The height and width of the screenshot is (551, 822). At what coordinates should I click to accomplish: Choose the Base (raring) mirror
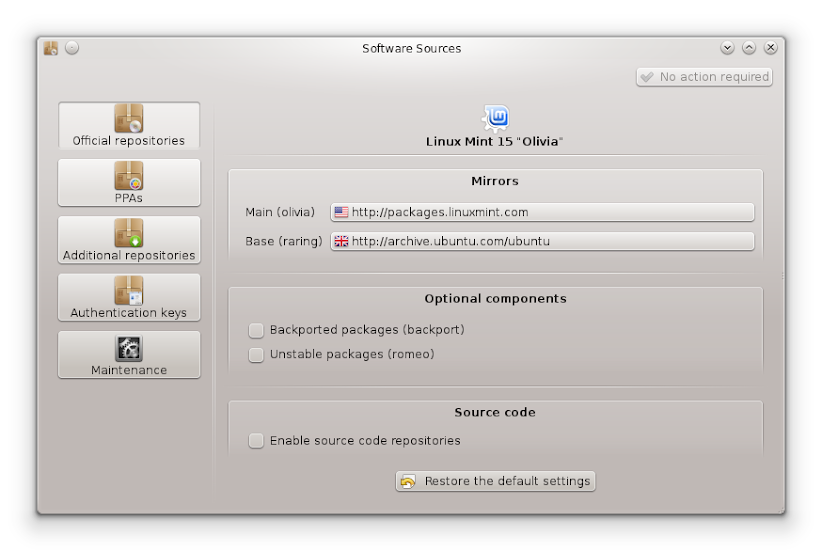tap(542, 241)
